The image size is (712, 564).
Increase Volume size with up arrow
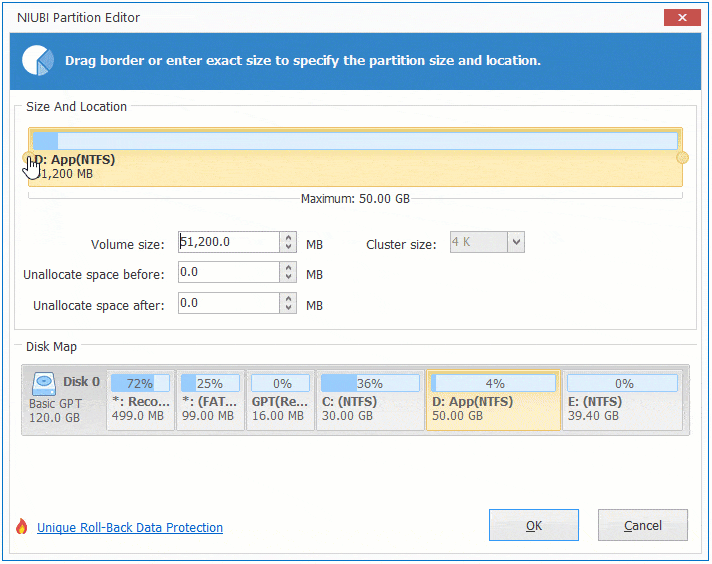(x=289, y=237)
